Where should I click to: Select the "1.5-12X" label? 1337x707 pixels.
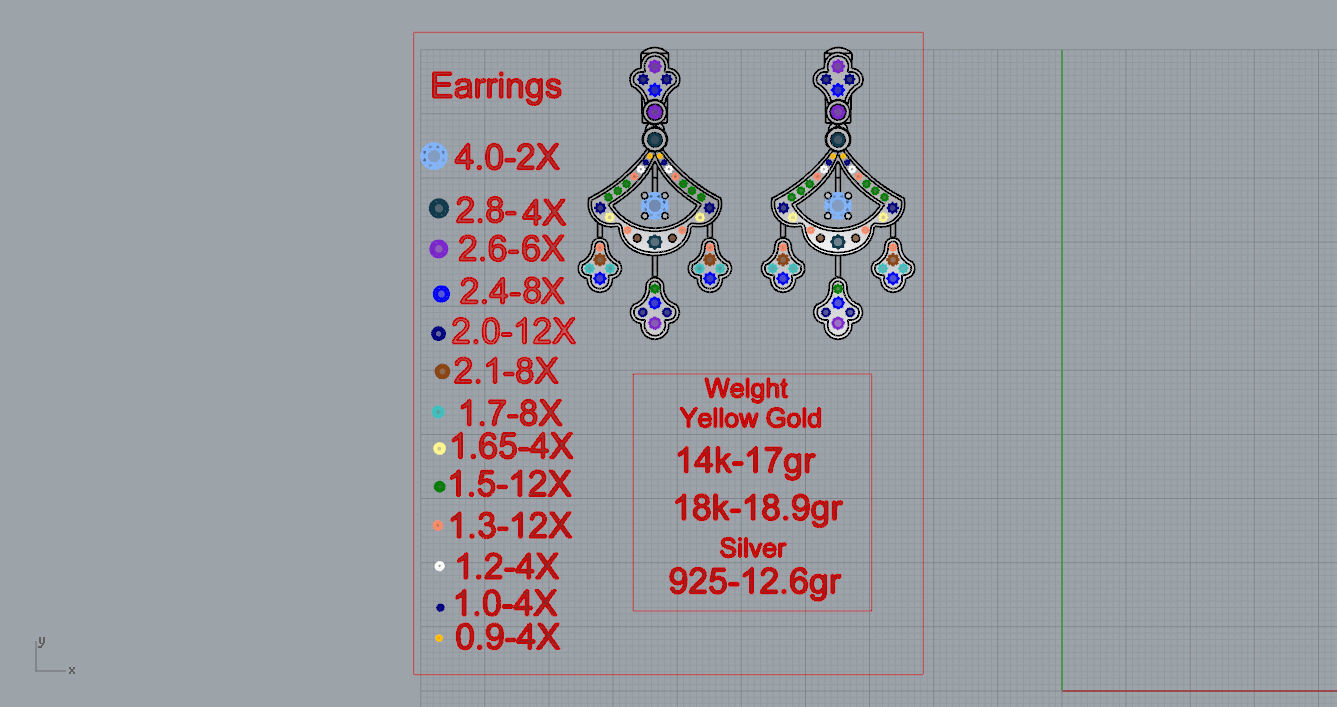(510, 484)
